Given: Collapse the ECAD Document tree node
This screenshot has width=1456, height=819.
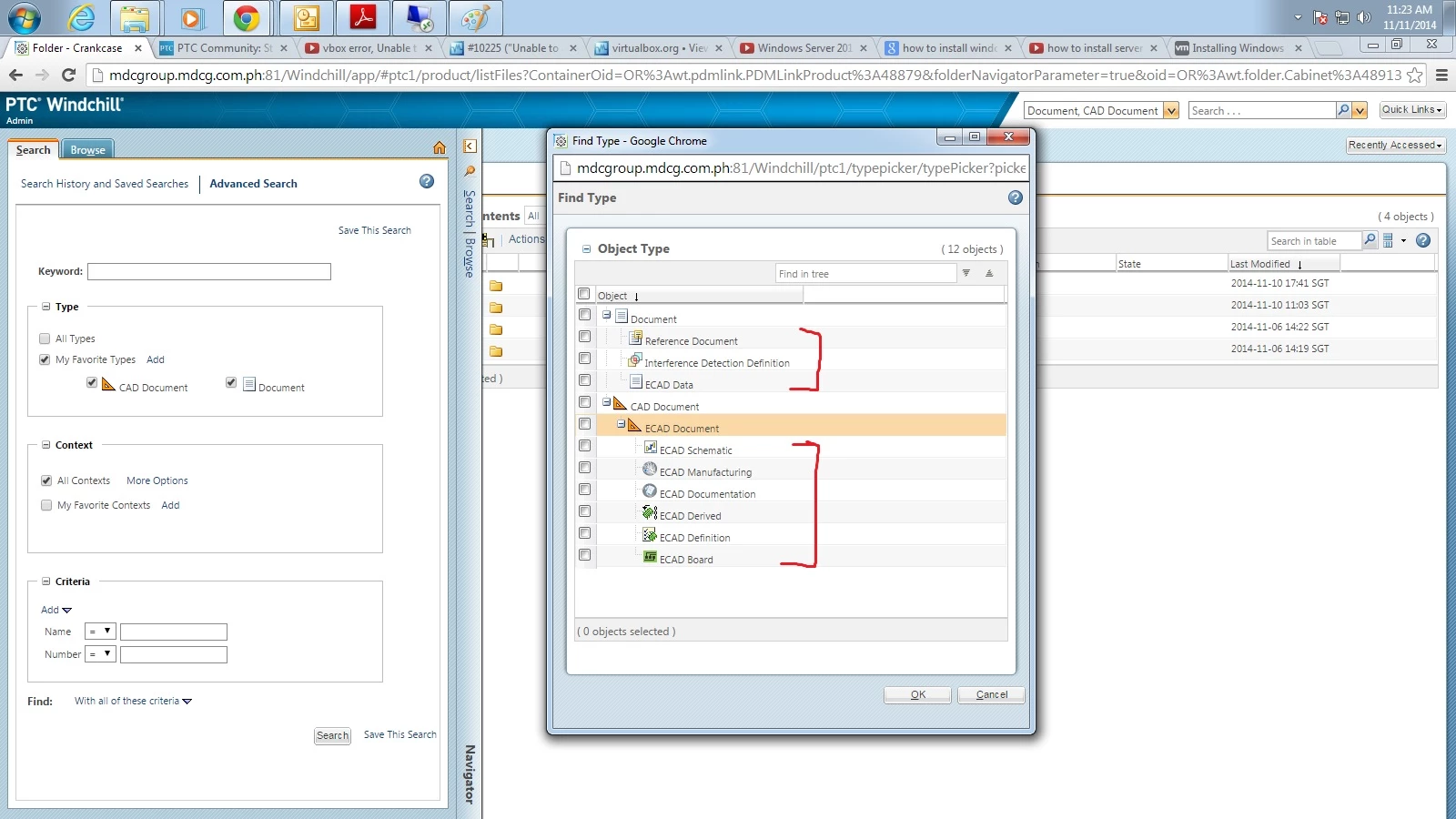Looking at the screenshot, I should coord(621,424).
